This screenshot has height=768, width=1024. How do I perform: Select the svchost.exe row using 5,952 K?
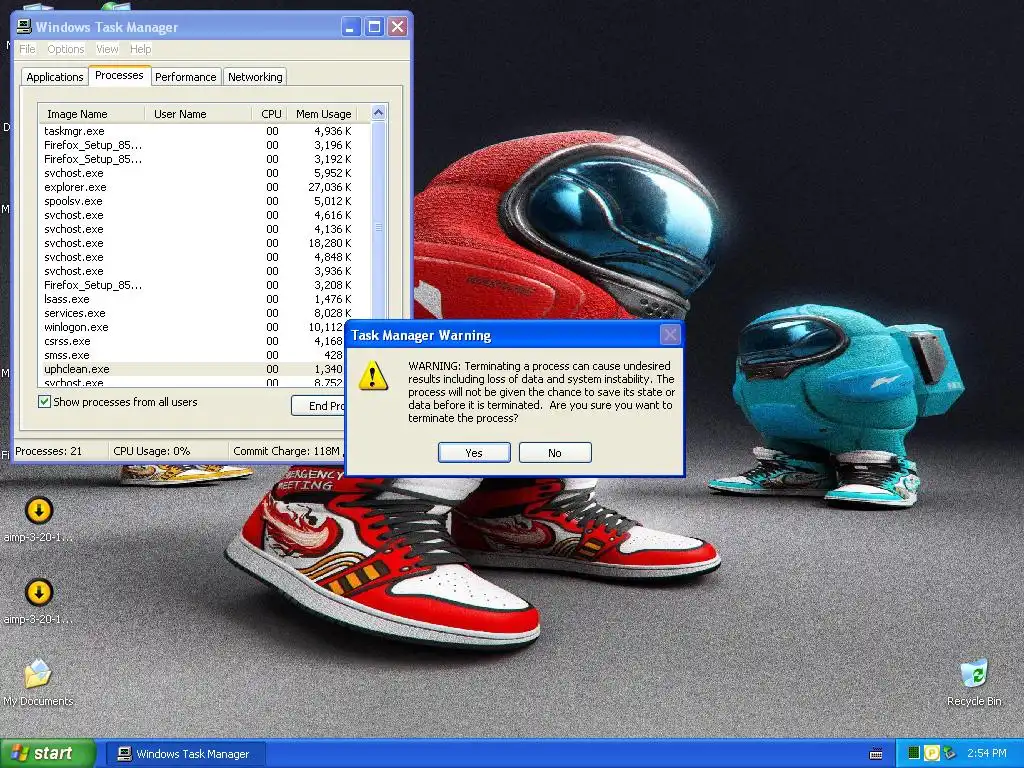[199, 173]
